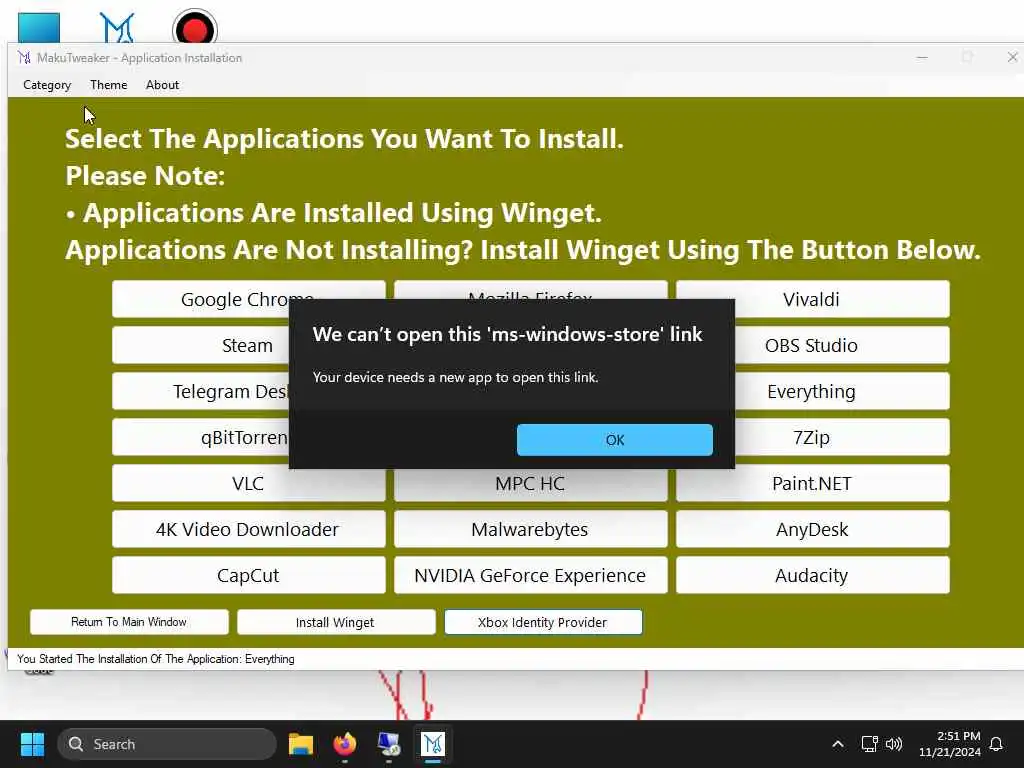The height and width of the screenshot is (768, 1024).
Task: Click OK in the ms-windows-store dialog
Action: click(x=615, y=440)
